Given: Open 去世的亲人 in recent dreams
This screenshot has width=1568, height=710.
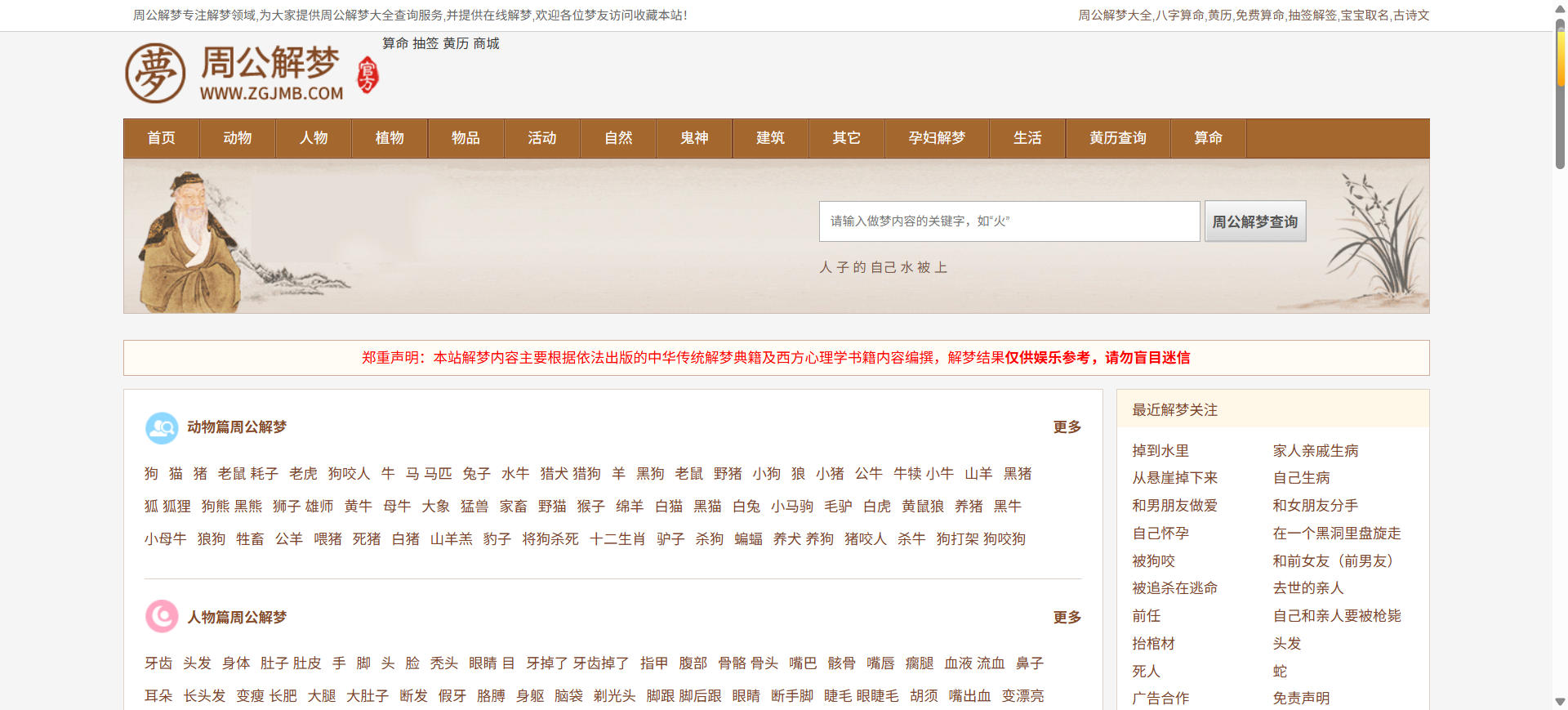Looking at the screenshot, I should [1308, 588].
